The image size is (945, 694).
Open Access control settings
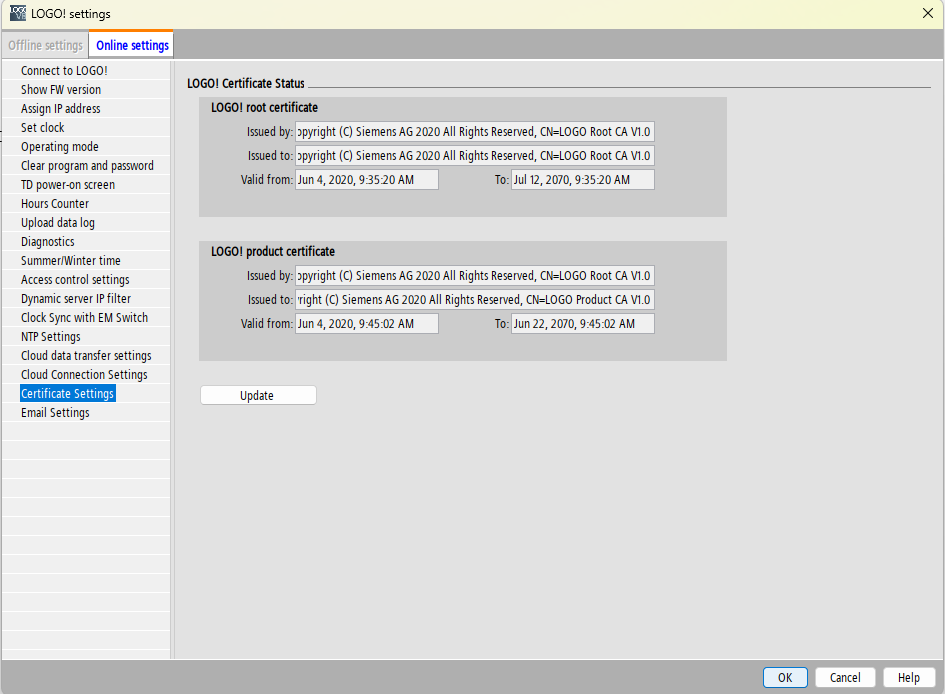tap(75, 280)
